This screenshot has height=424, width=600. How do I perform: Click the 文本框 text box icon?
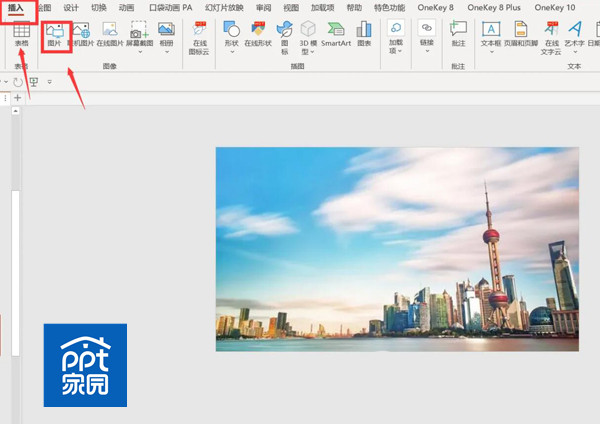[x=491, y=29]
